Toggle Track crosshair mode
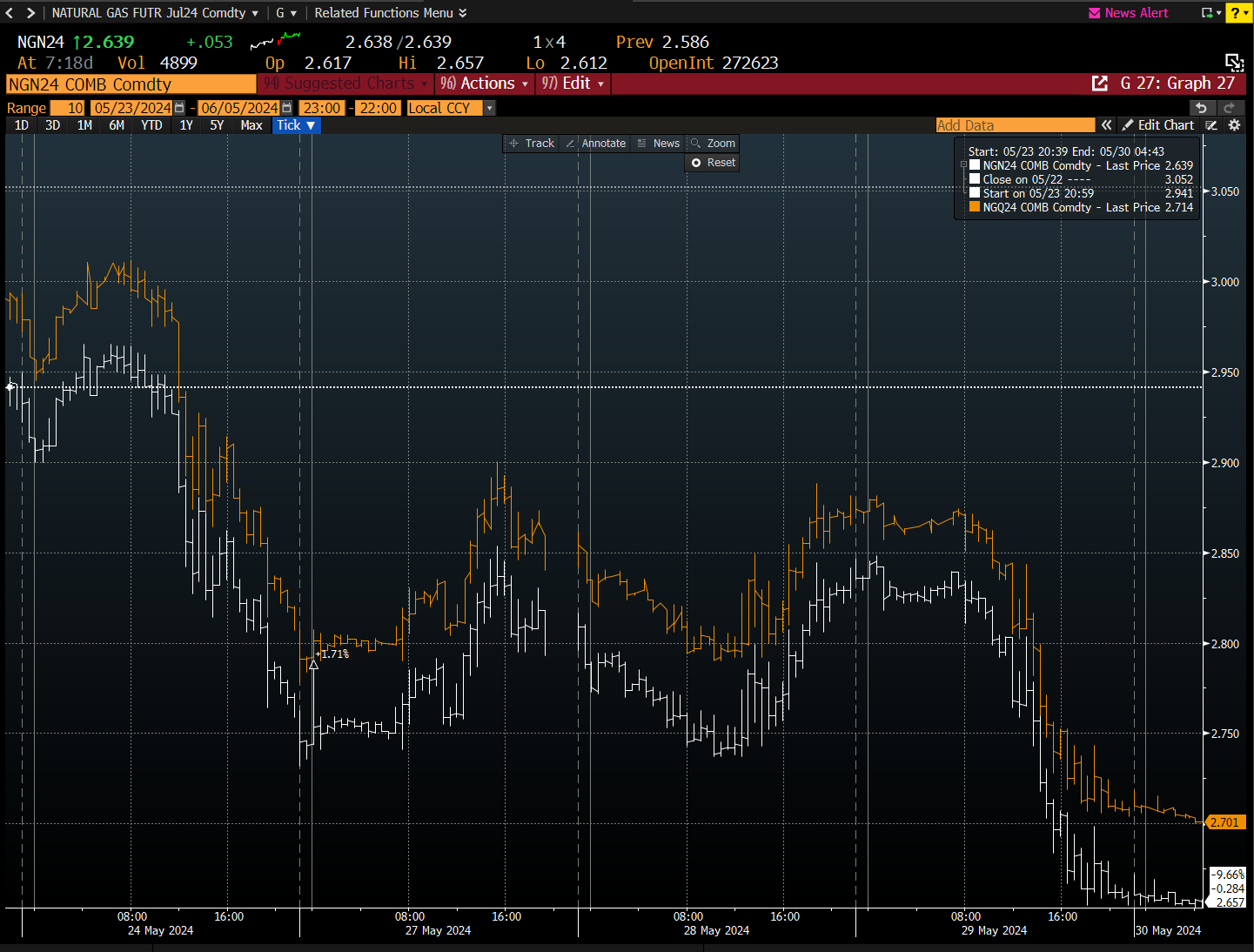 pyautogui.click(x=532, y=144)
